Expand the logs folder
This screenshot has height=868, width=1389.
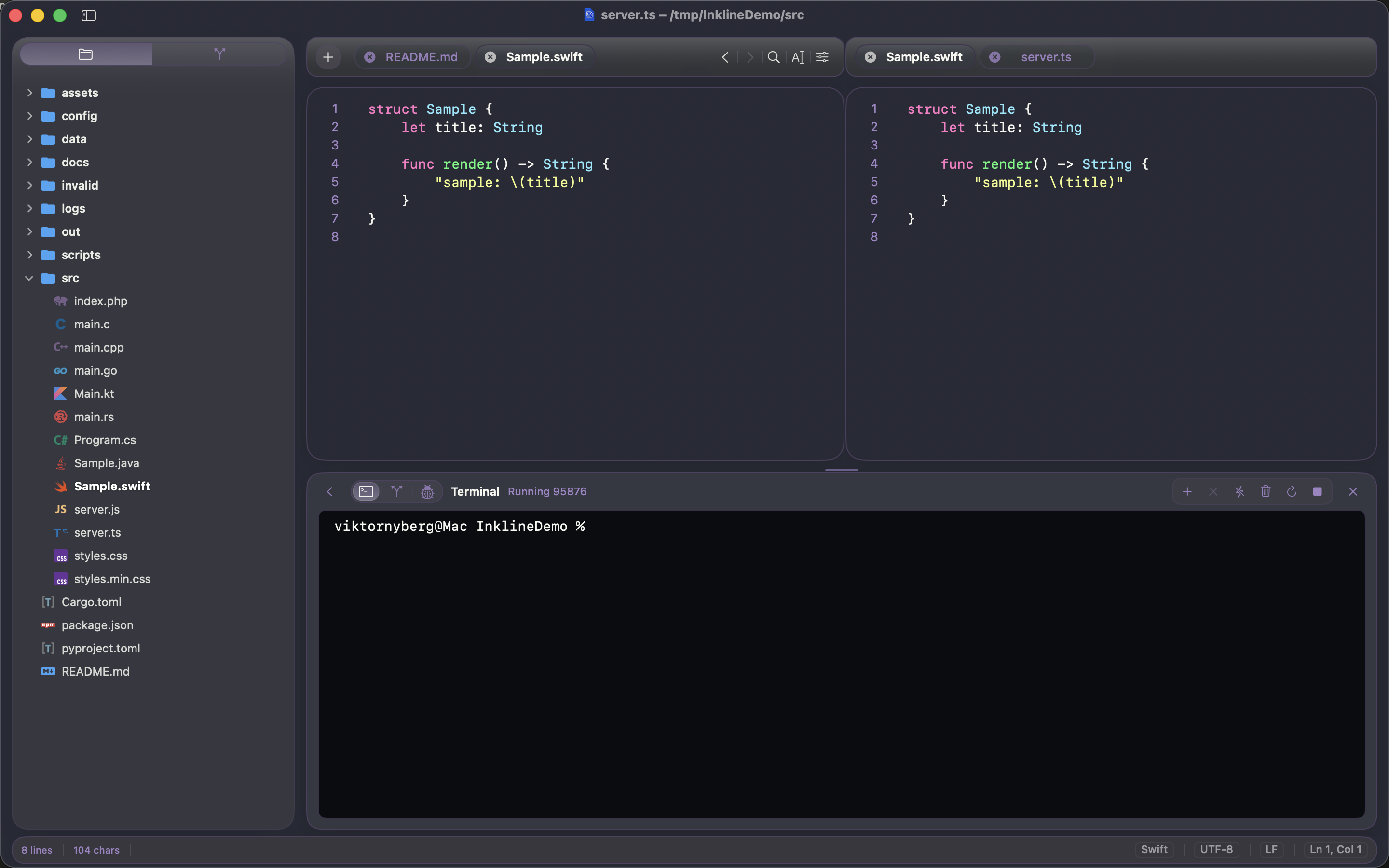30,208
